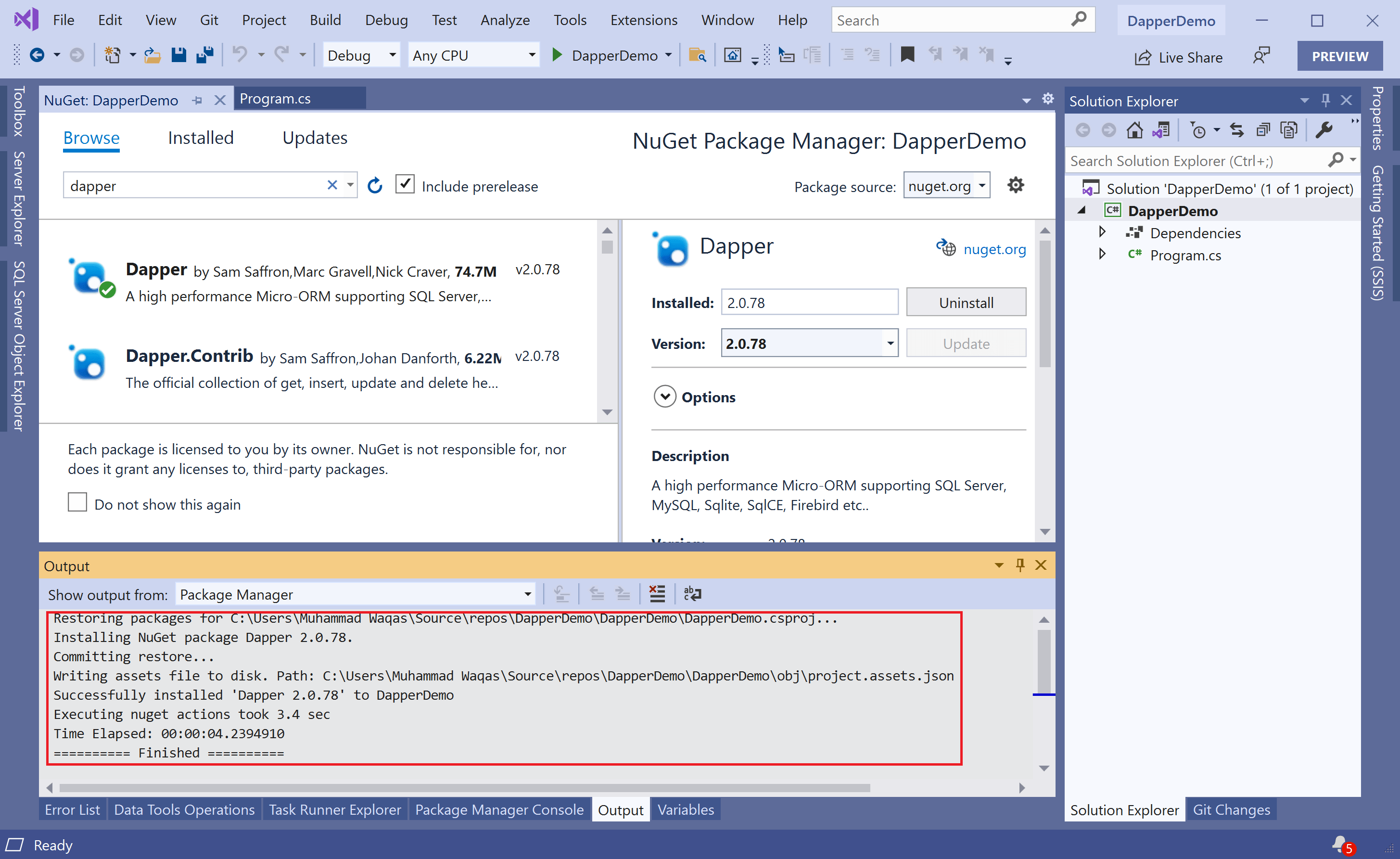Open the nuget.org link for Dapper
Screen dimensions: 1400x859
(x=994, y=249)
